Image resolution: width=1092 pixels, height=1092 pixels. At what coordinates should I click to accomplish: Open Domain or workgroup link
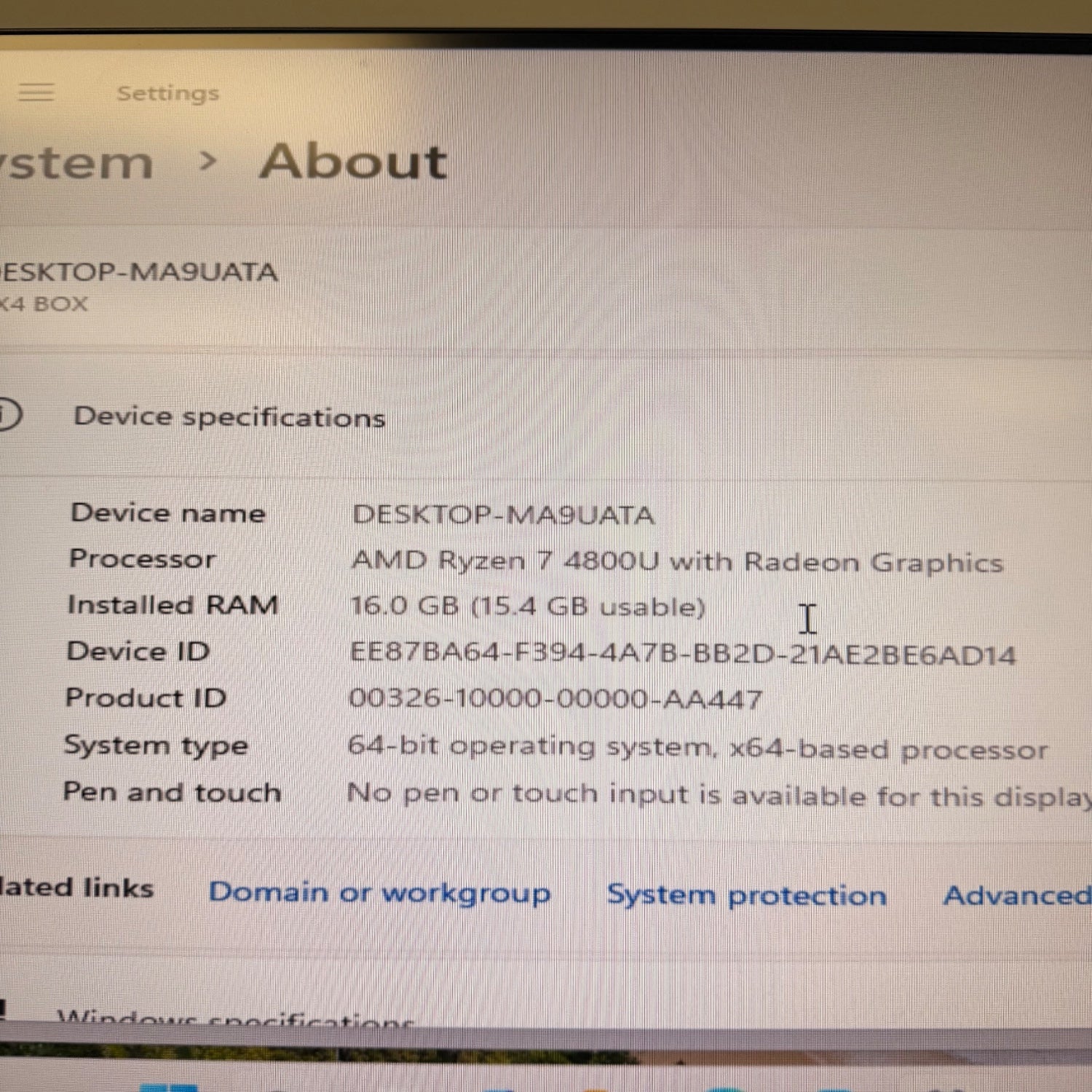pos(379,893)
